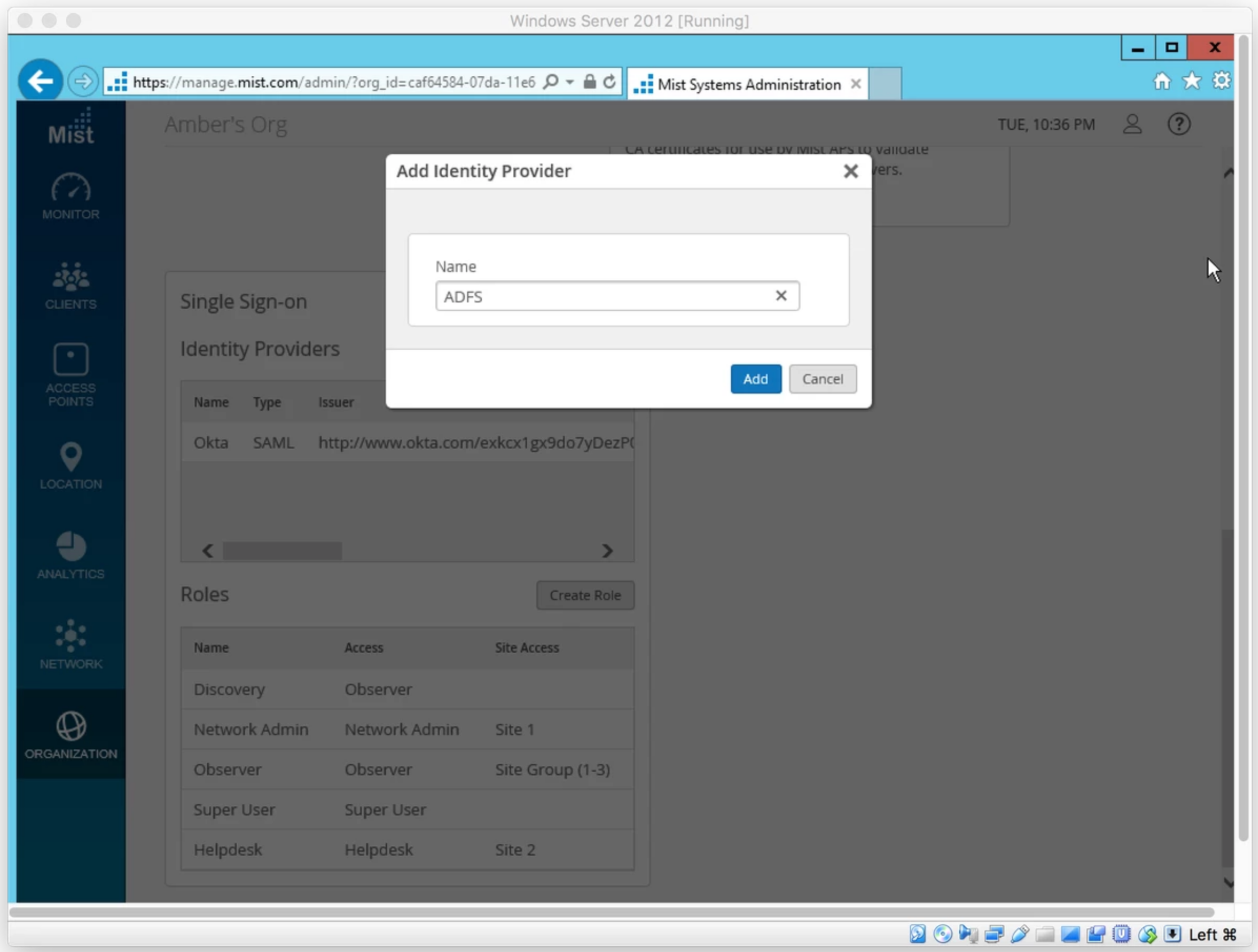Click the browser back arrow button
Image resolution: width=1258 pixels, height=952 pixels.
[40, 82]
